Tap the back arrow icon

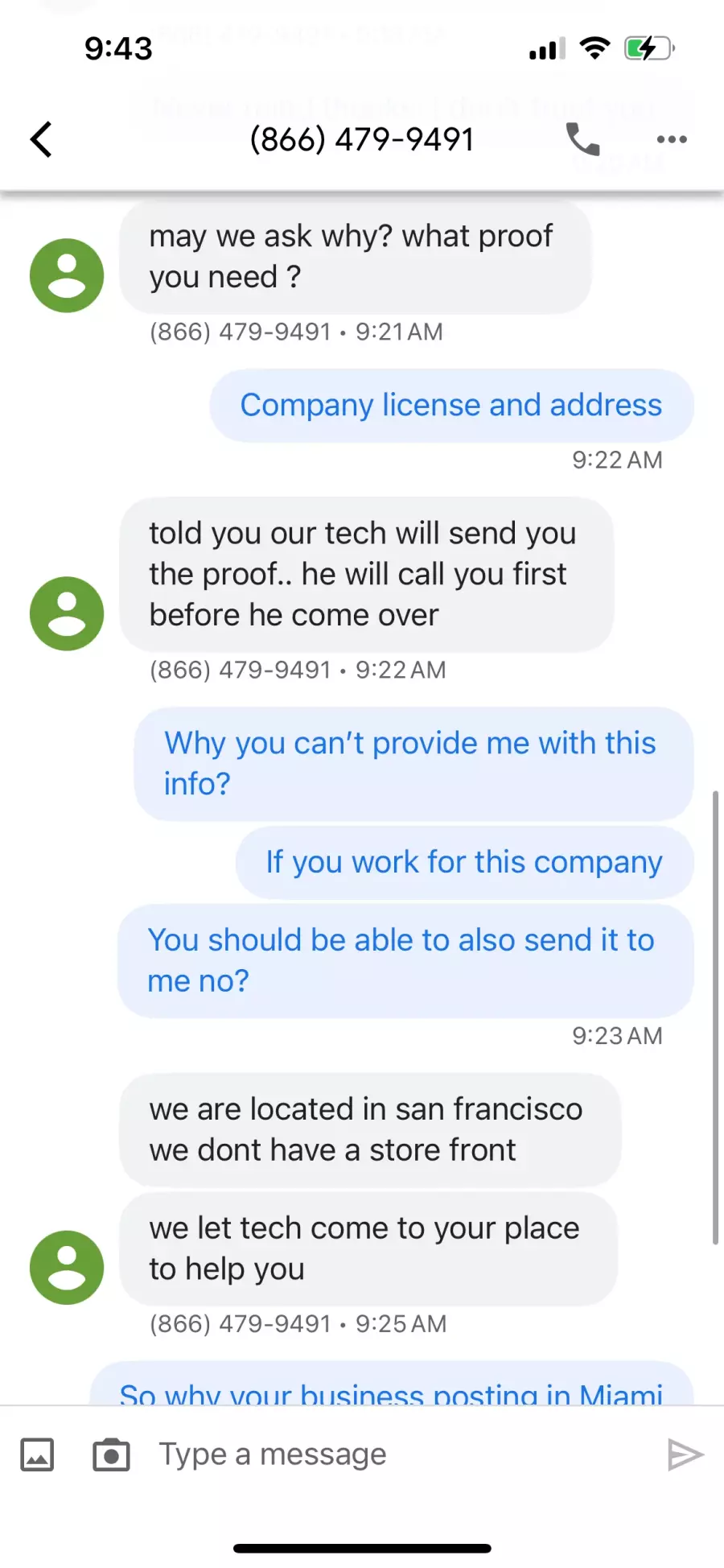click(42, 139)
